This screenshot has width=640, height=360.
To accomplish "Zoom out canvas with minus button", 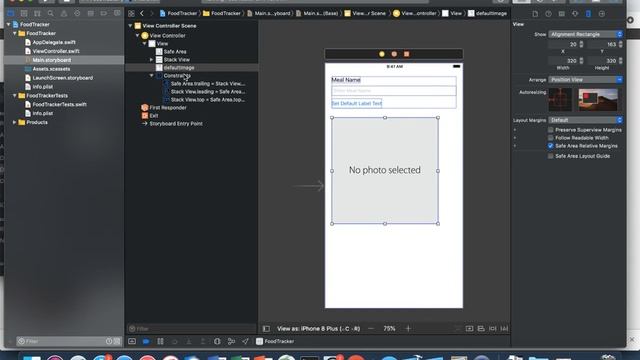I will [371, 329].
